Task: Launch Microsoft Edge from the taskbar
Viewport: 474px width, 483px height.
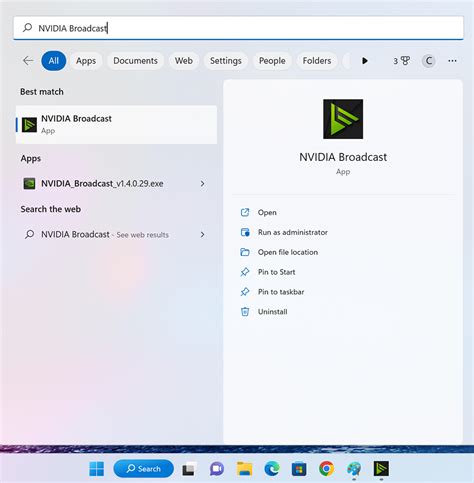Action: (272, 469)
